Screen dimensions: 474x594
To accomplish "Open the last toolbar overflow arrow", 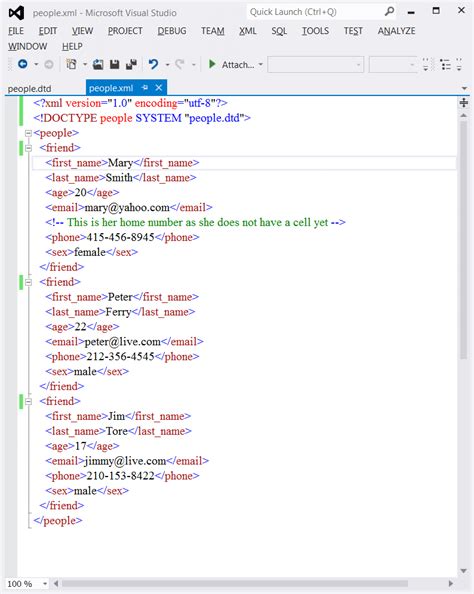I will point(459,65).
